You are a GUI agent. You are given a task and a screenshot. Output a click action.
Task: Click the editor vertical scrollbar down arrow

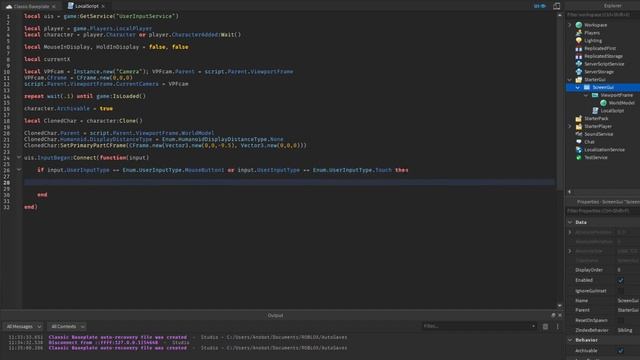tap(559, 305)
